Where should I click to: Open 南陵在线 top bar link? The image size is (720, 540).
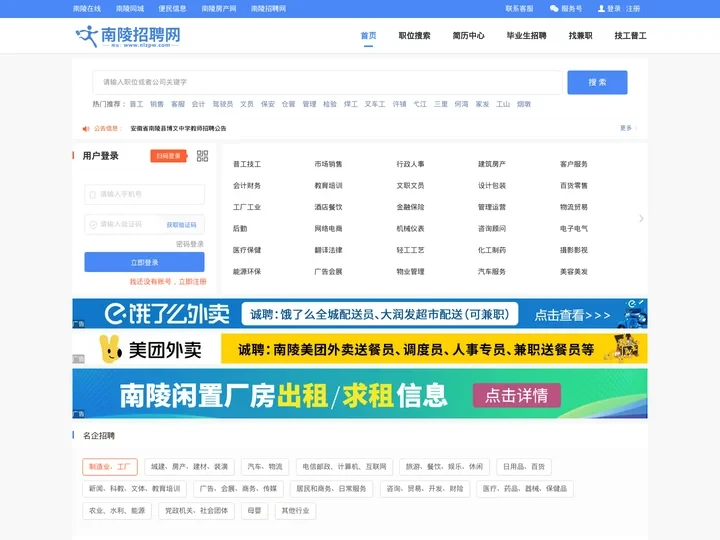pos(87,9)
